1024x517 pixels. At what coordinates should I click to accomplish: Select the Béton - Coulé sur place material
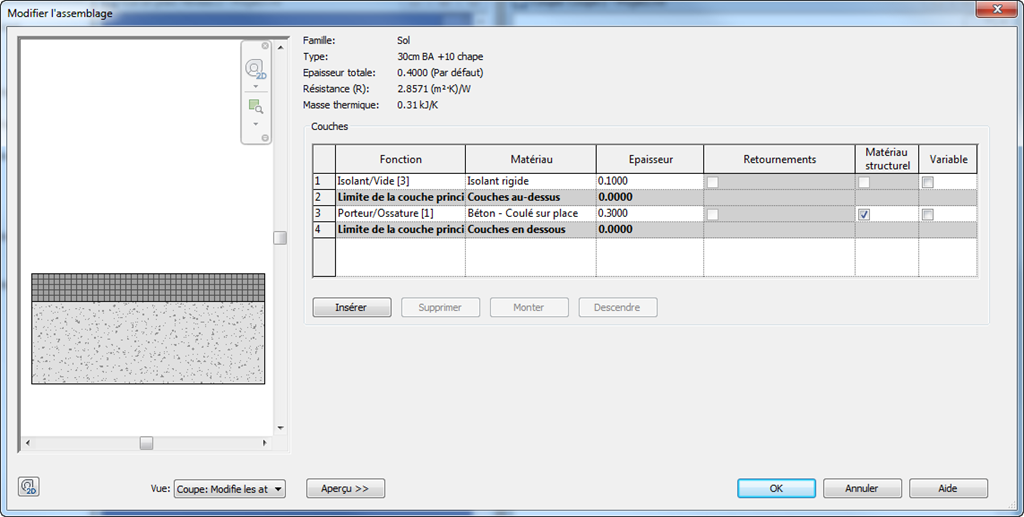coord(530,214)
